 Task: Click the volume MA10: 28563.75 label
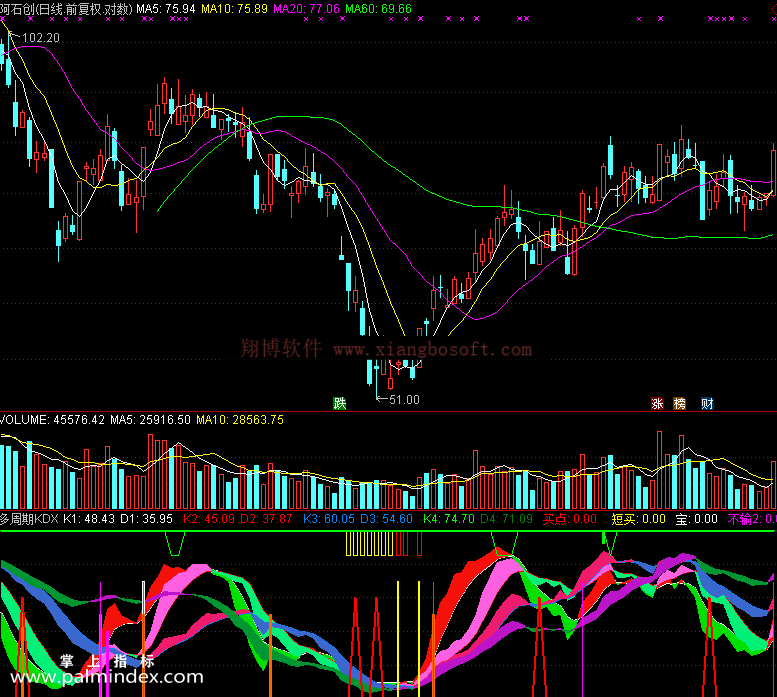click(239, 420)
